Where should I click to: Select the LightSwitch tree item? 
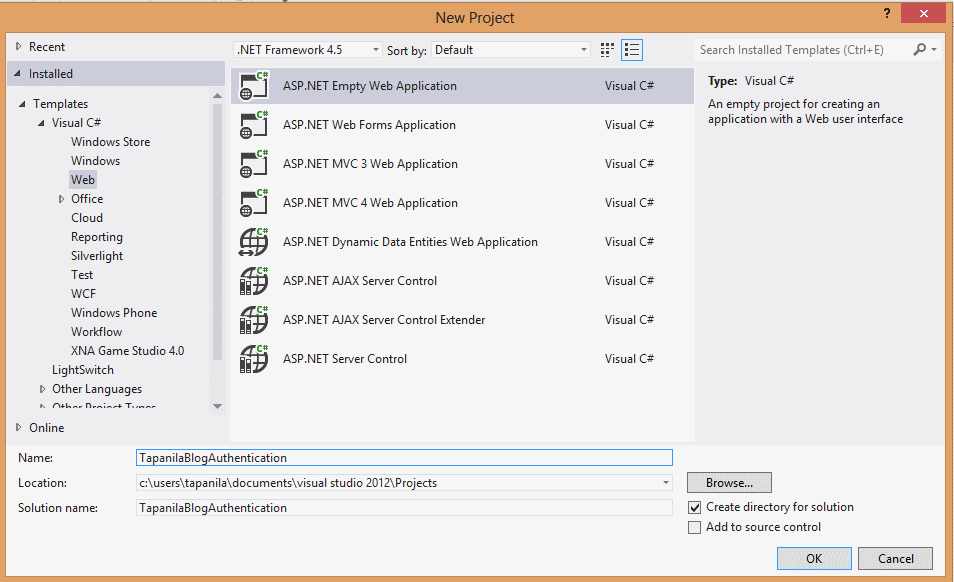pyautogui.click(x=83, y=370)
